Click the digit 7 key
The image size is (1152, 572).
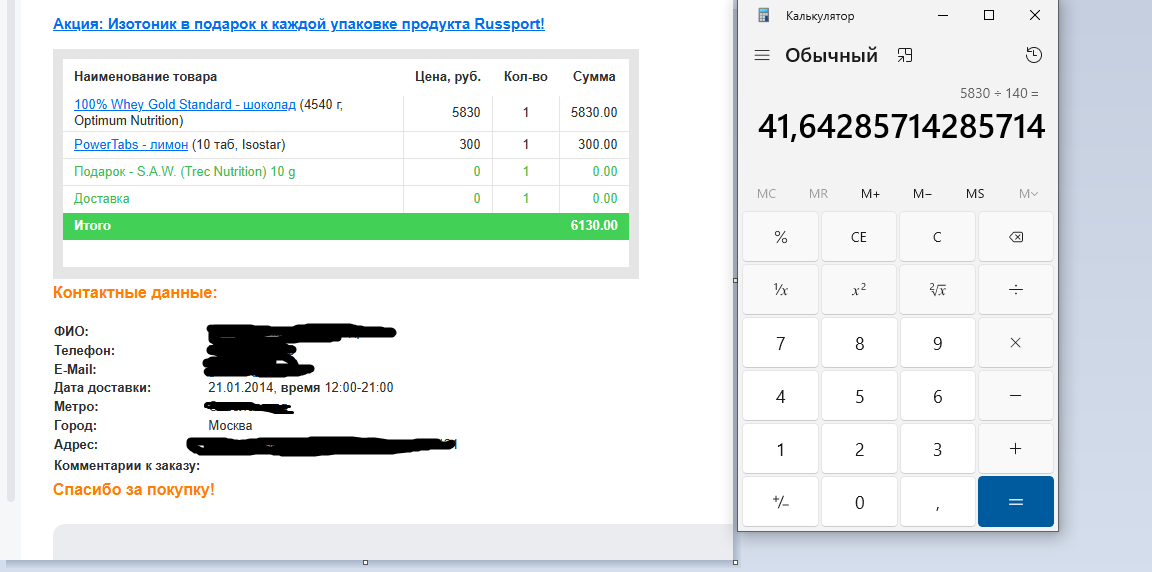click(x=780, y=343)
